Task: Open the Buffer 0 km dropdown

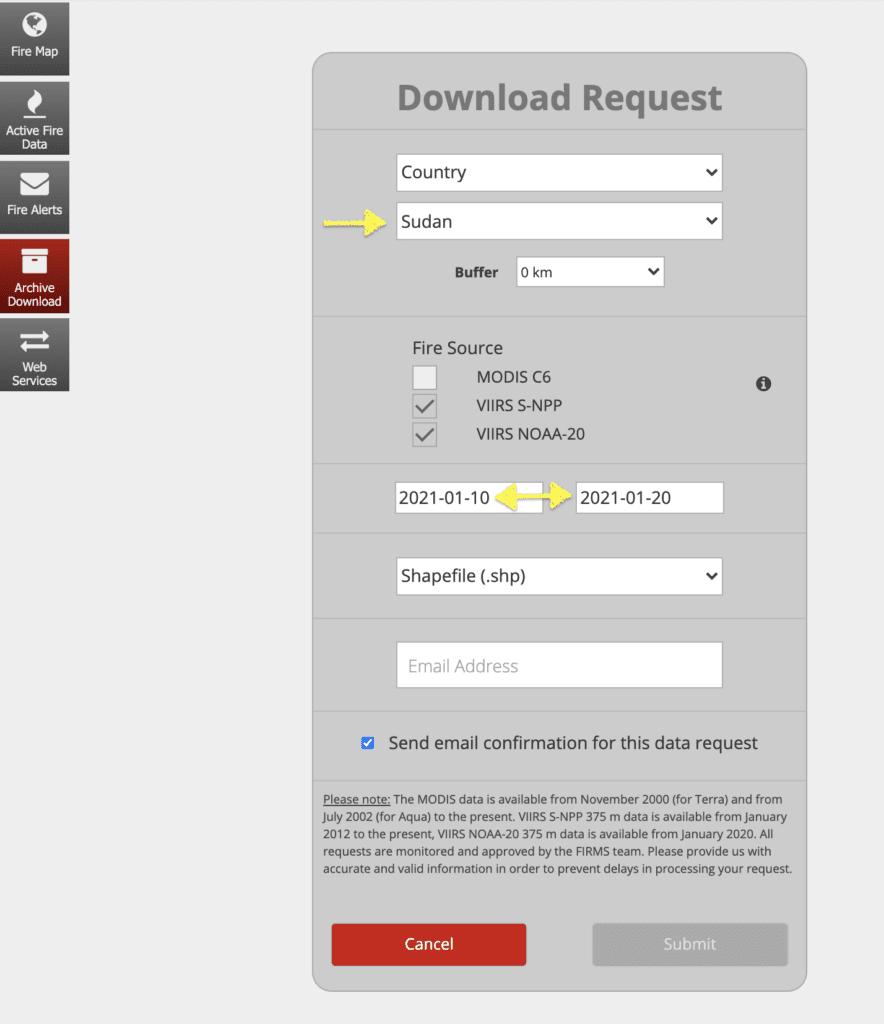Action: [x=590, y=272]
